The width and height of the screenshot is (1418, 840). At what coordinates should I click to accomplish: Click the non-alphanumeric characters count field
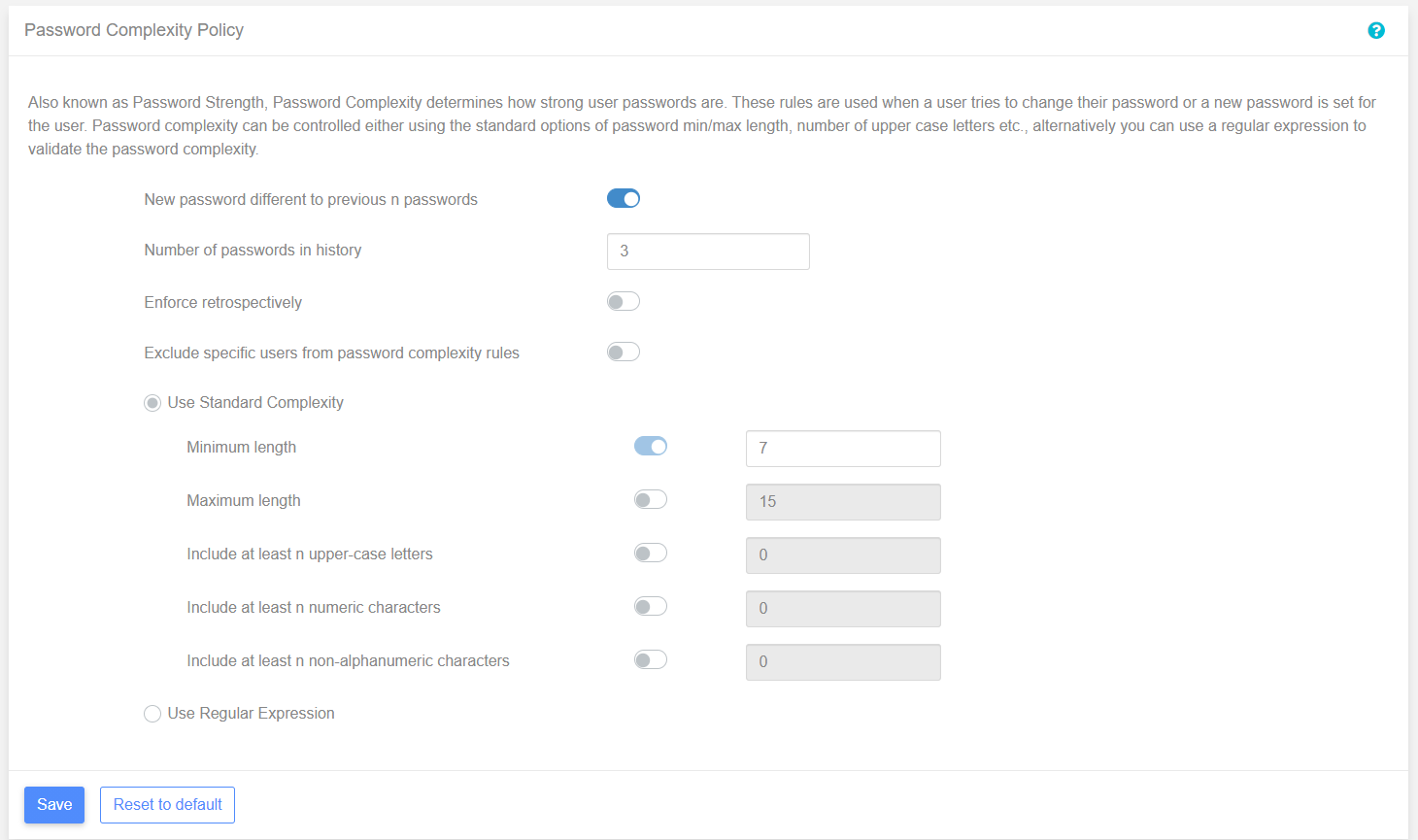pos(843,662)
